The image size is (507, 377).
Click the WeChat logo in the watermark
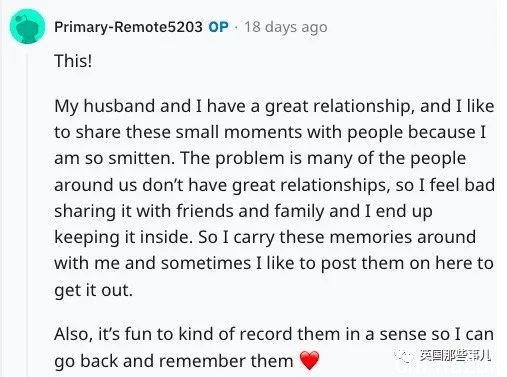point(405,356)
